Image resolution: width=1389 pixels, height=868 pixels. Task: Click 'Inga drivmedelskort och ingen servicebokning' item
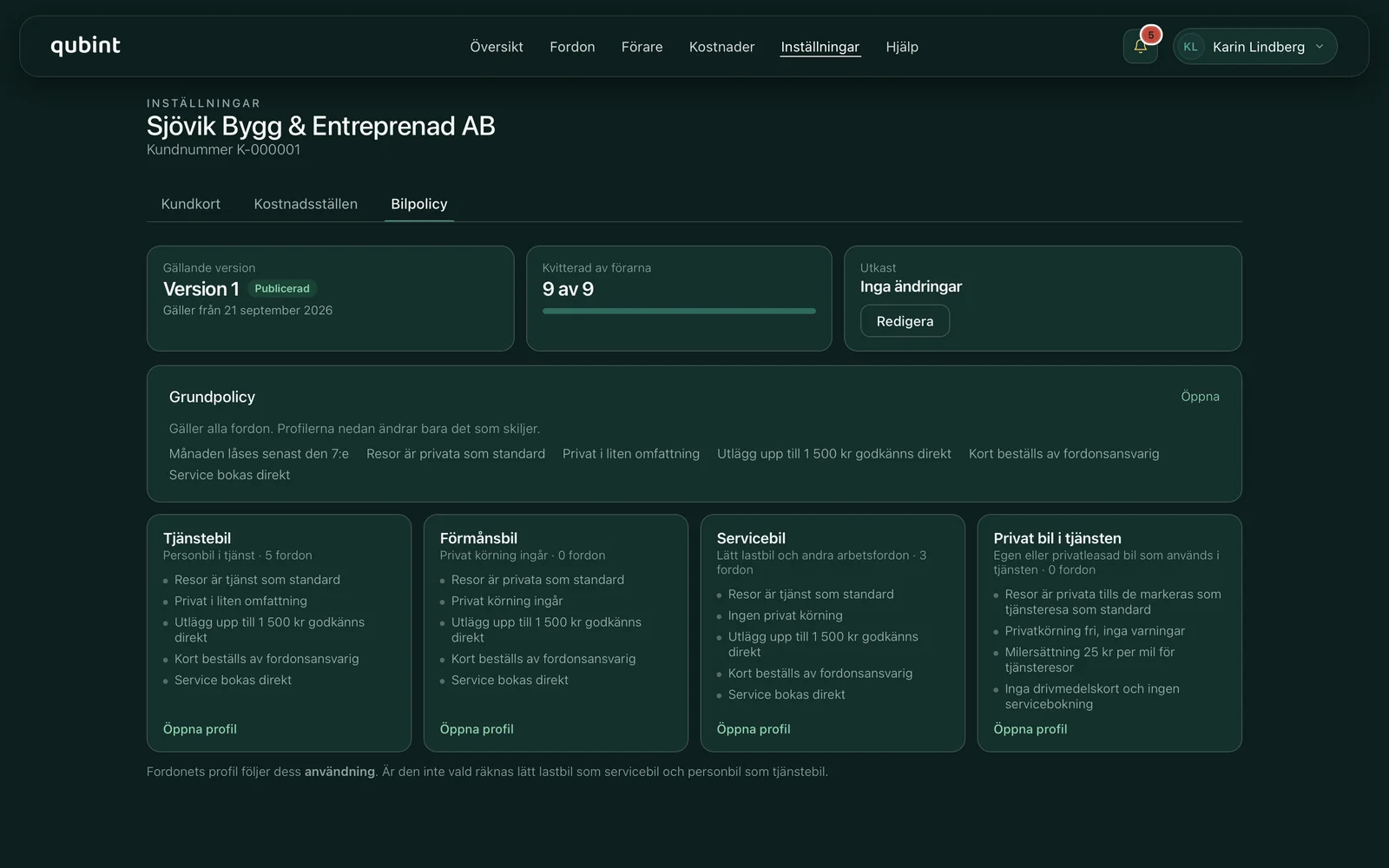click(x=1092, y=696)
